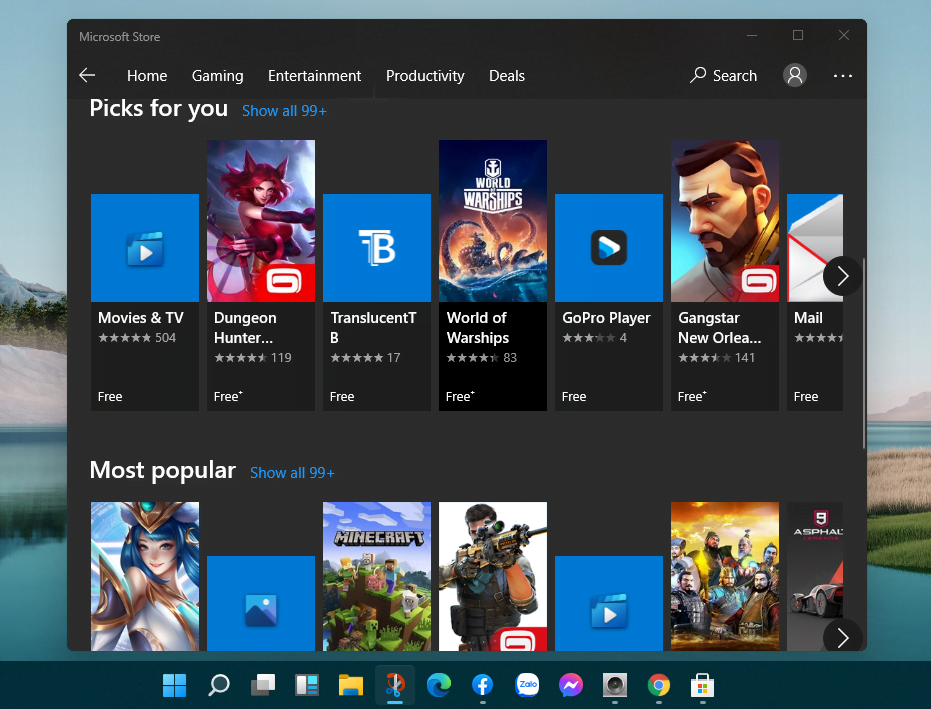
Task: Select the Productivity tab
Action: [425, 76]
